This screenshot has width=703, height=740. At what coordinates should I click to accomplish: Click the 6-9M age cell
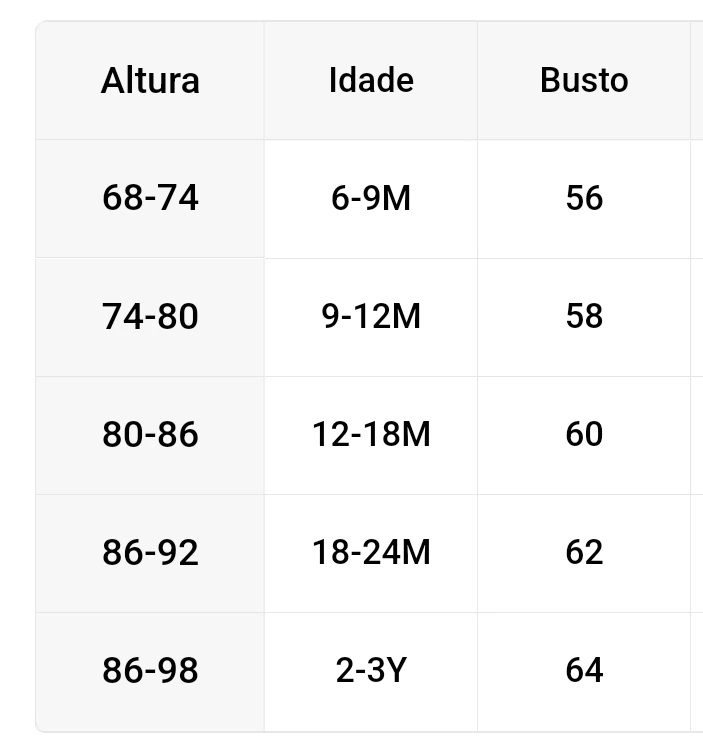click(371, 198)
